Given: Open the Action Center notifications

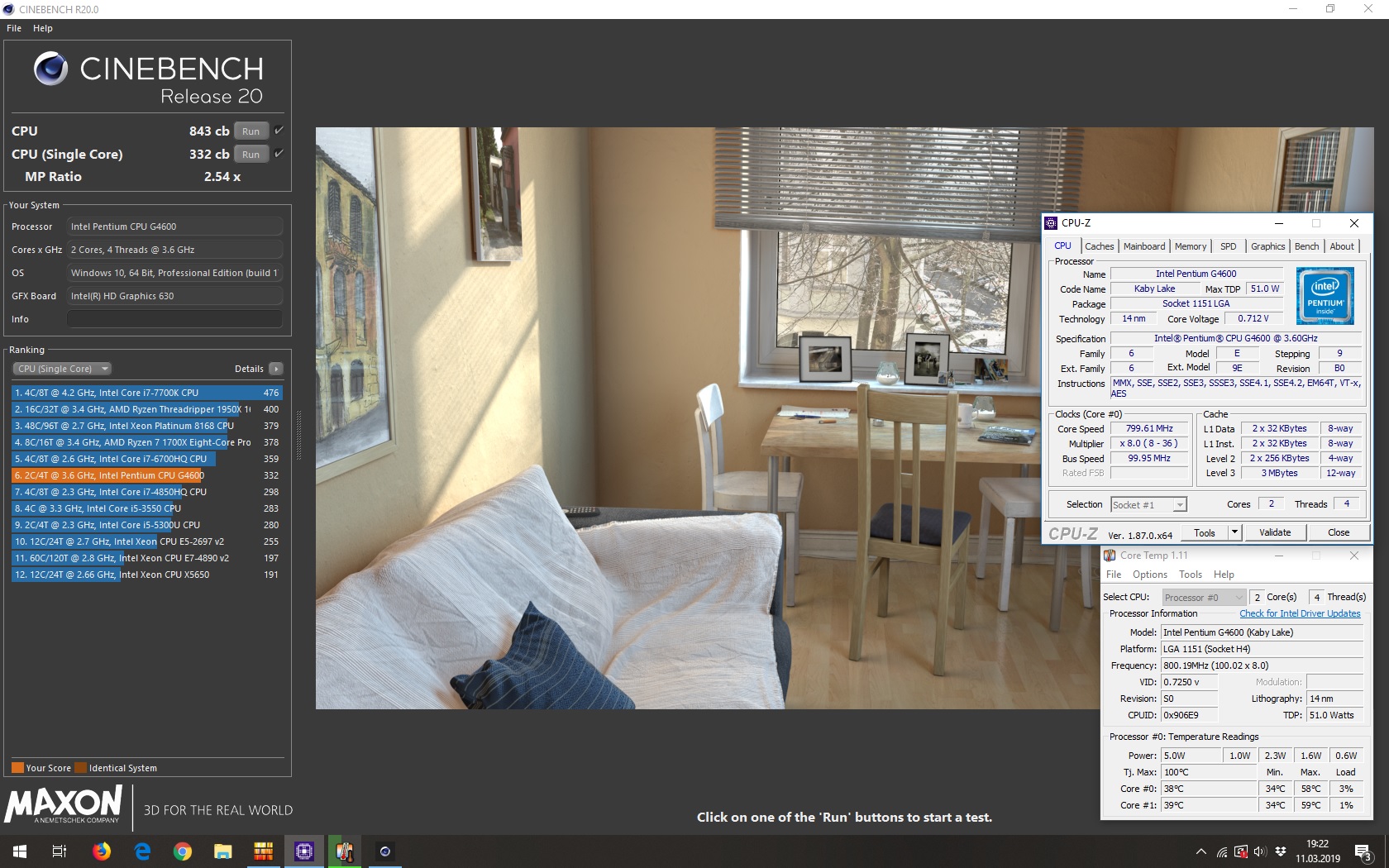Looking at the screenshot, I should (1363, 852).
